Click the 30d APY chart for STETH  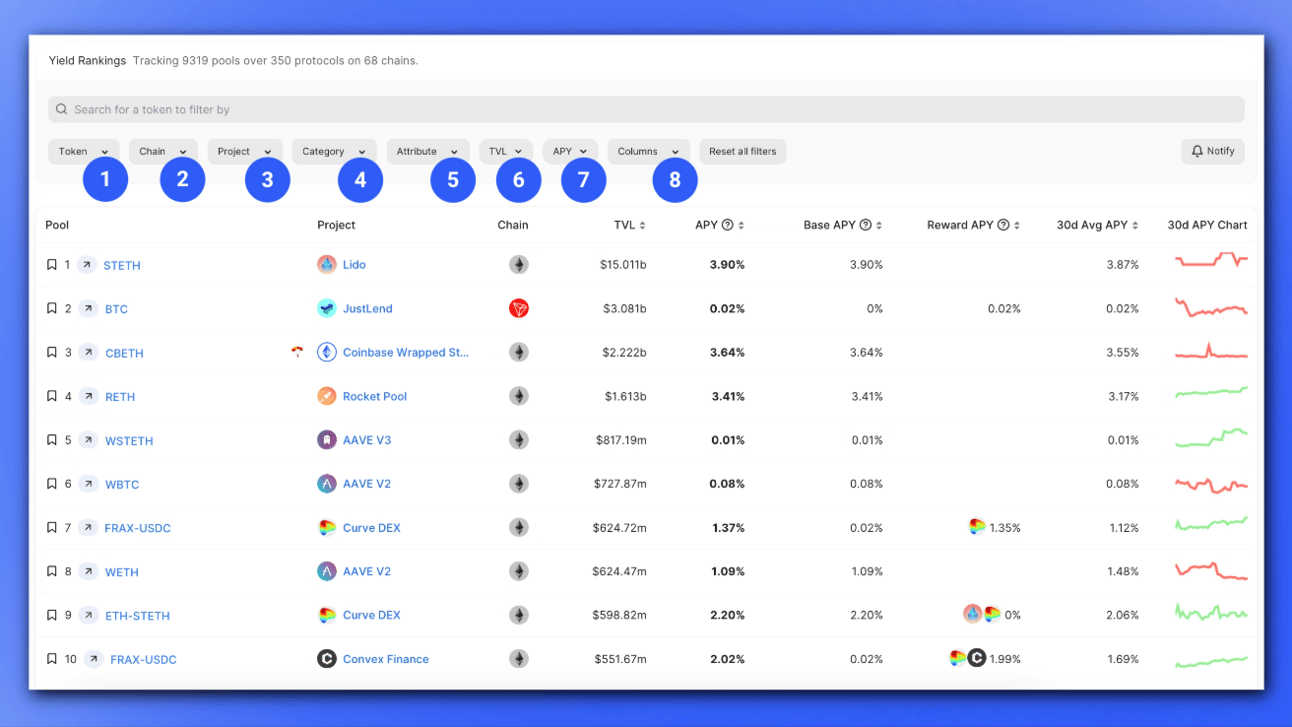click(1211, 261)
